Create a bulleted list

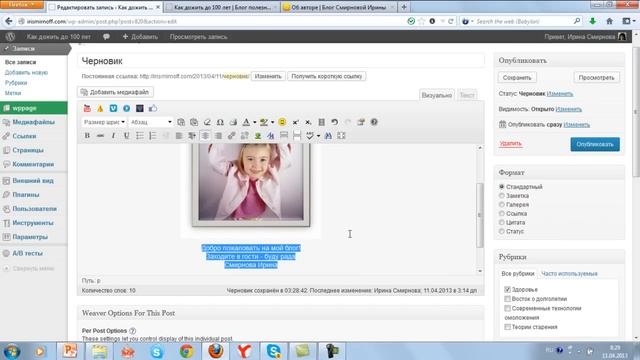point(140,136)
